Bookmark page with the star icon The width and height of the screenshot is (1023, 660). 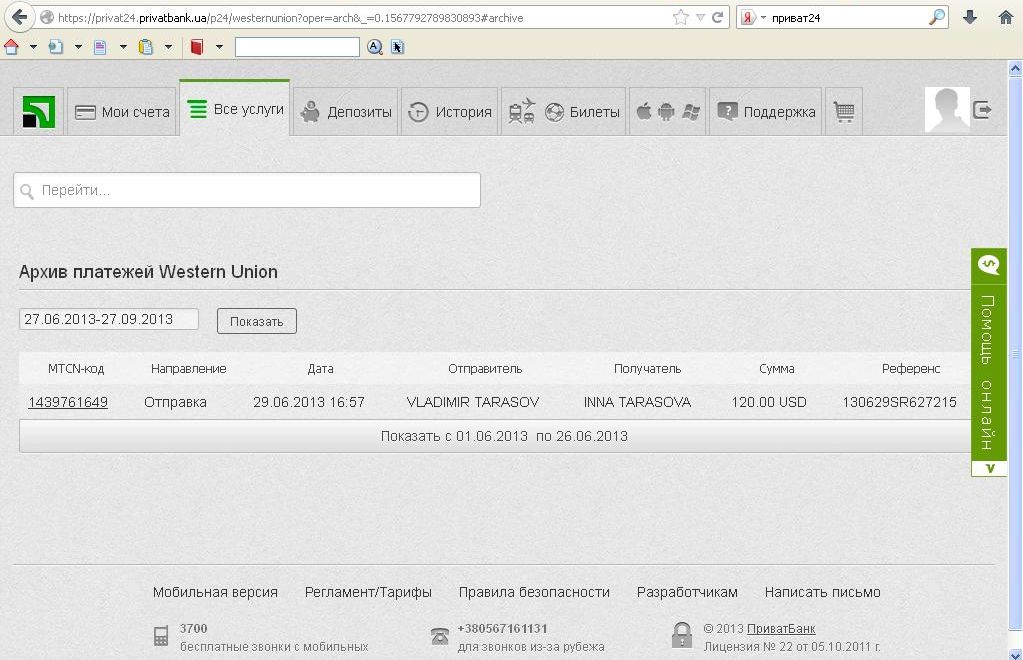click(x=680, y=18)
